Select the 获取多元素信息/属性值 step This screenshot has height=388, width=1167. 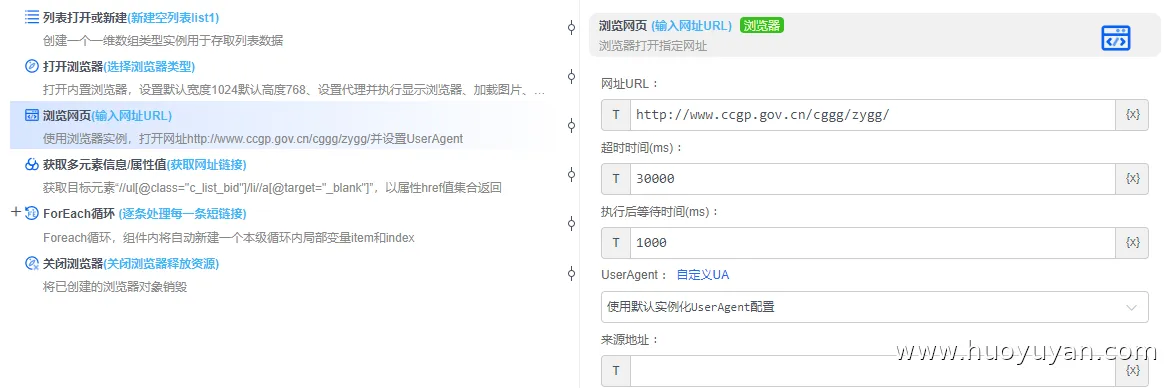(104, 165)
